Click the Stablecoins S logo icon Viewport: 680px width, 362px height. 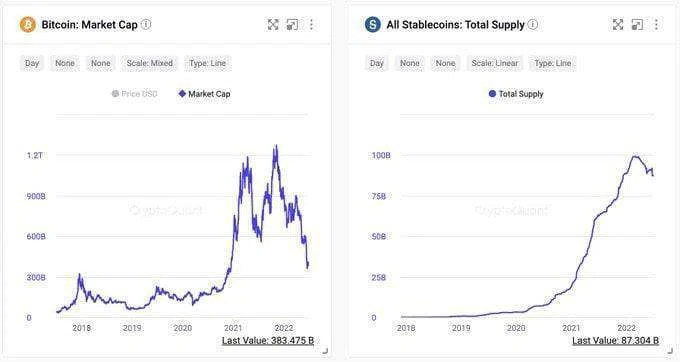[x=373, y=25]
